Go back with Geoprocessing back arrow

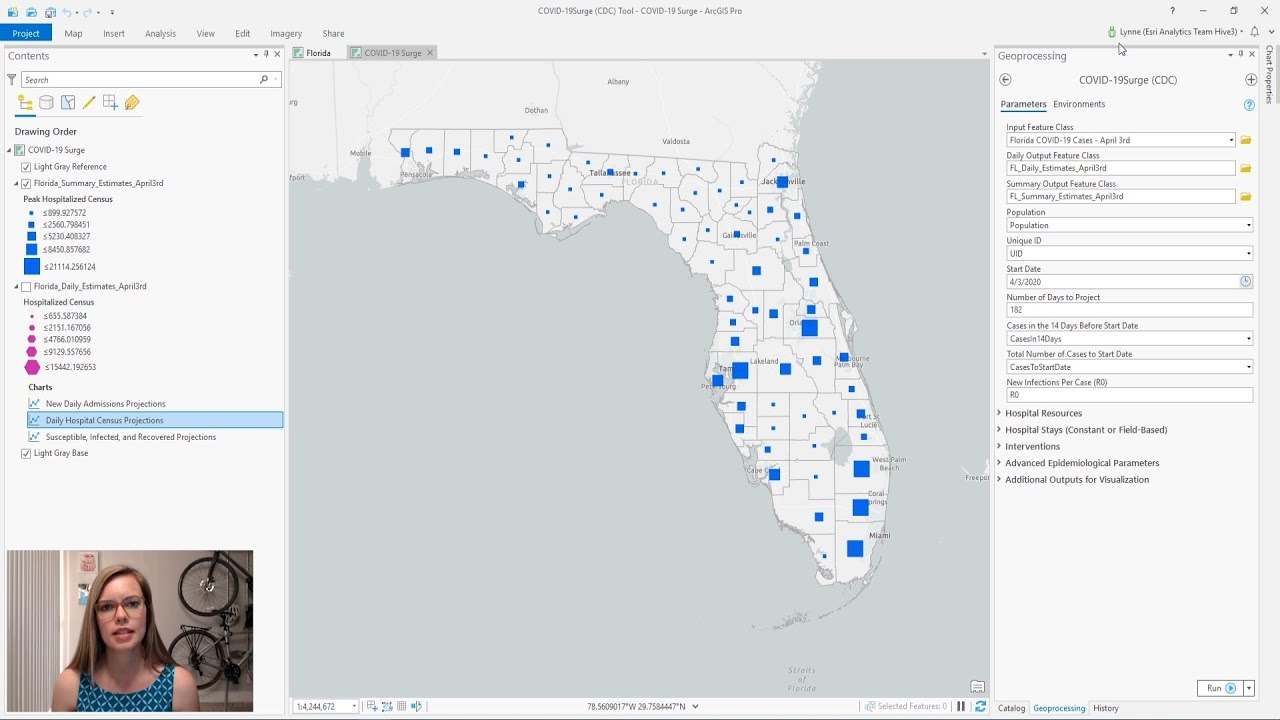click(x=1005, y=80)
